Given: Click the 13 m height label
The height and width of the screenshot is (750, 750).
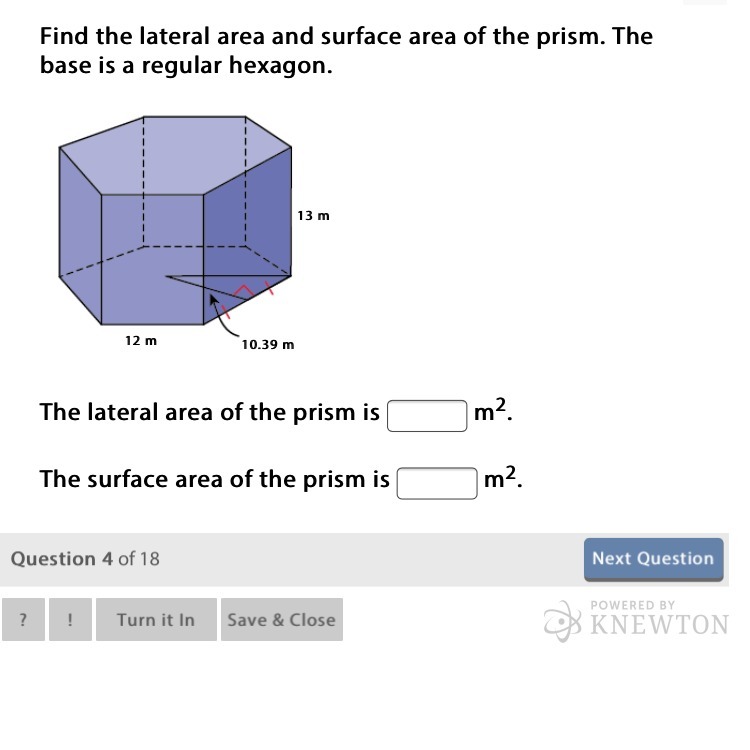Looking at the screenshot, I should (x=313, y=216).
